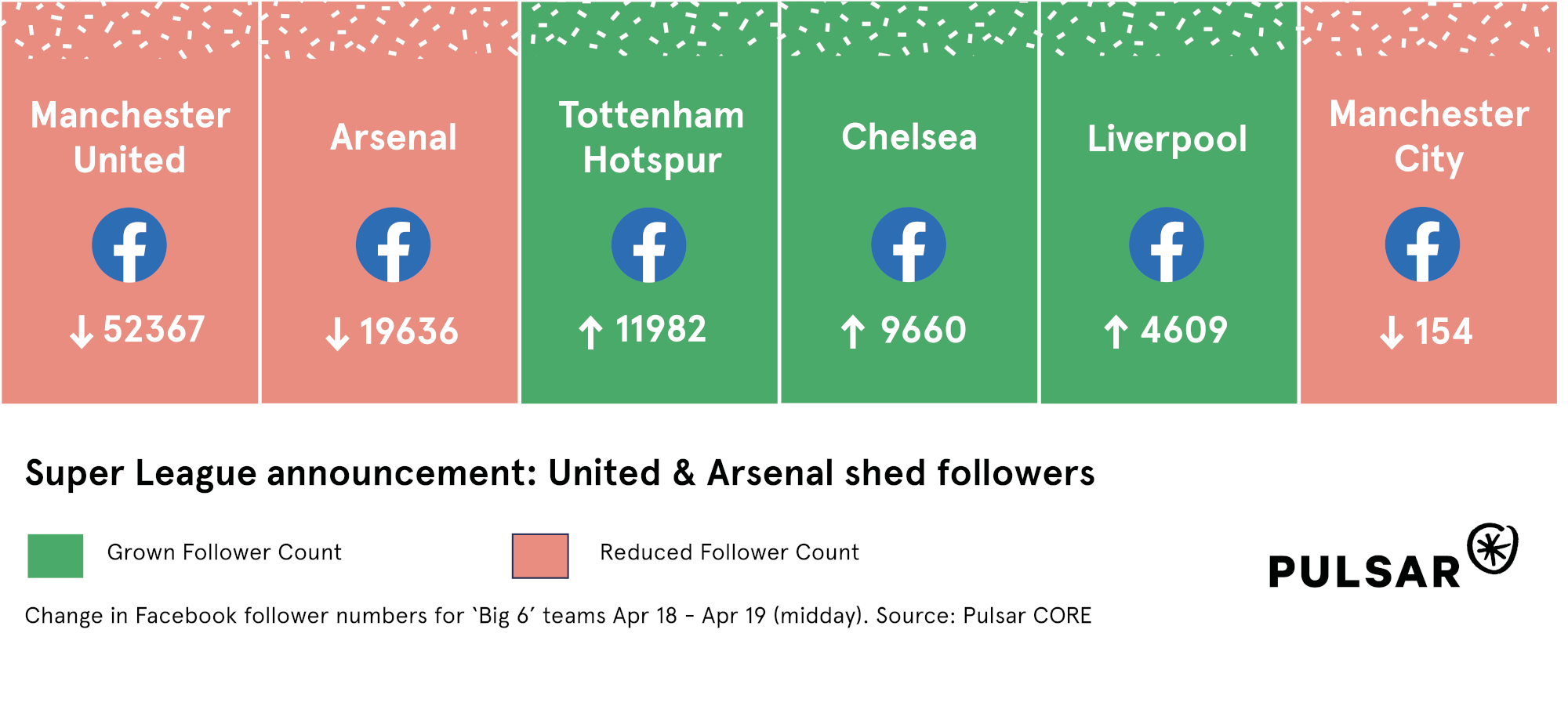1568x702 pixels.
Task: Click the Facebook icon under Manchester United
Action: (129, 245)
